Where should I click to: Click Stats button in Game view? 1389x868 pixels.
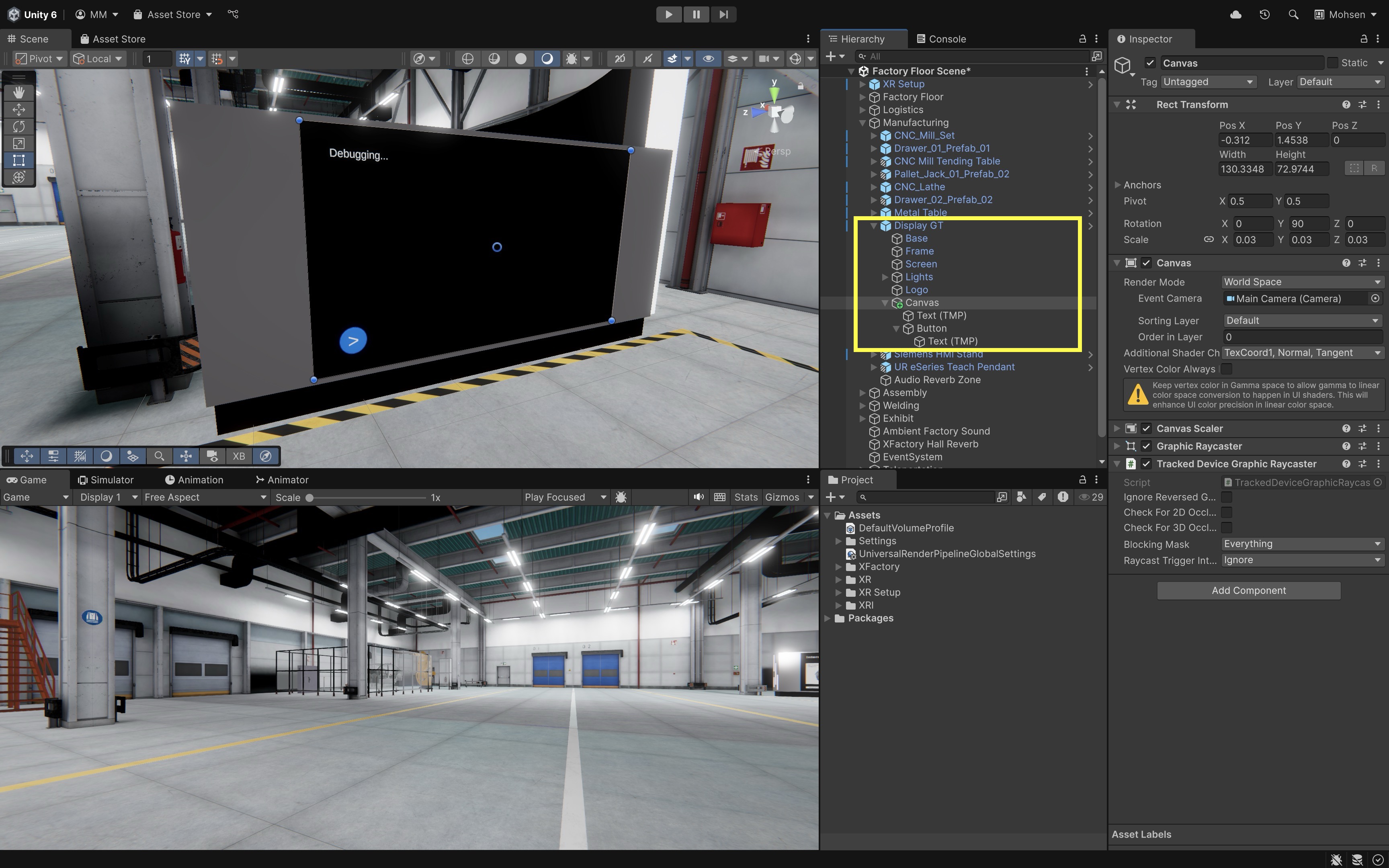click(746, 497)
